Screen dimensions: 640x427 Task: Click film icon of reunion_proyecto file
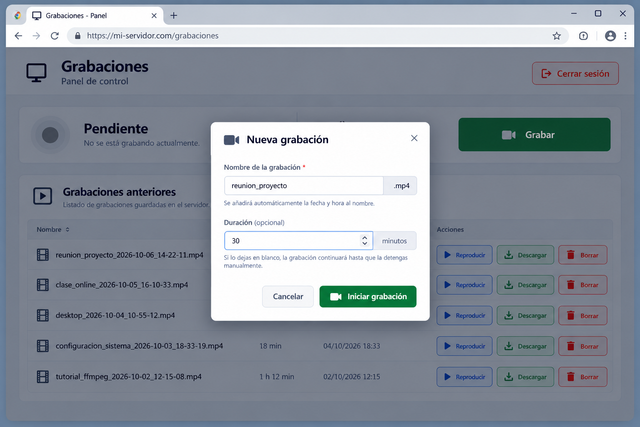pos(43,255)
